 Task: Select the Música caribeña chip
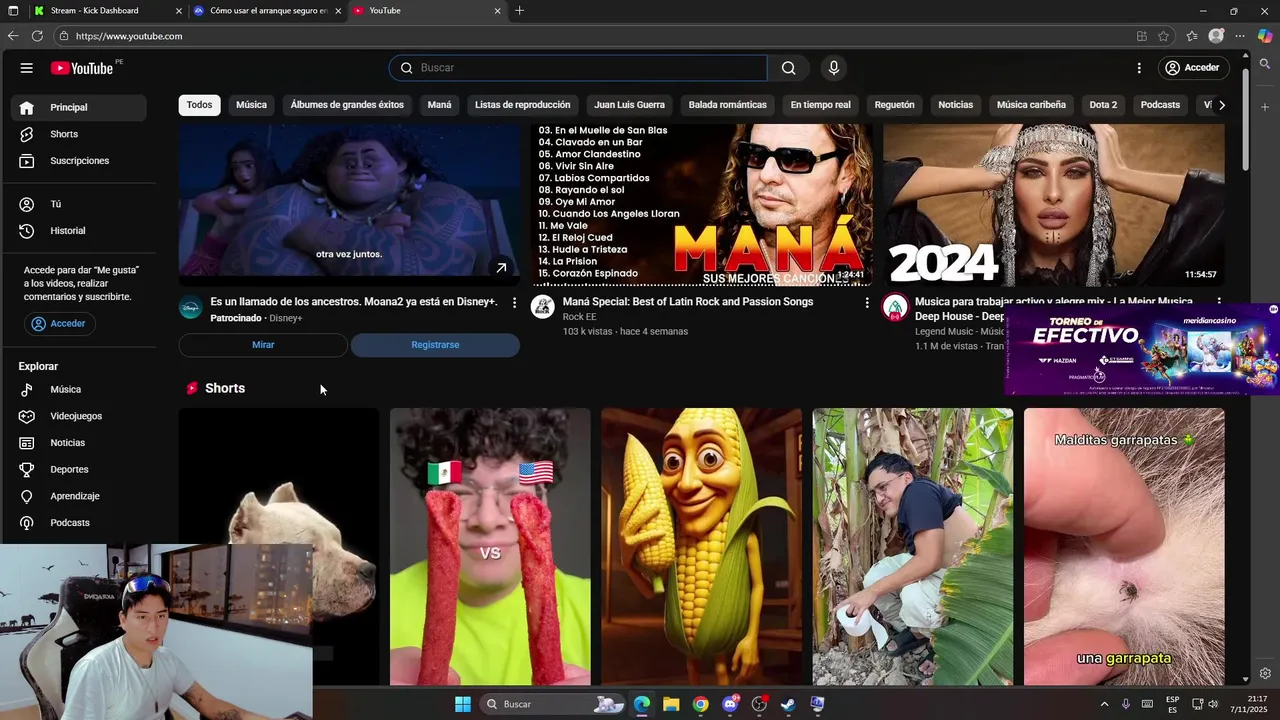coord(1031,105)
